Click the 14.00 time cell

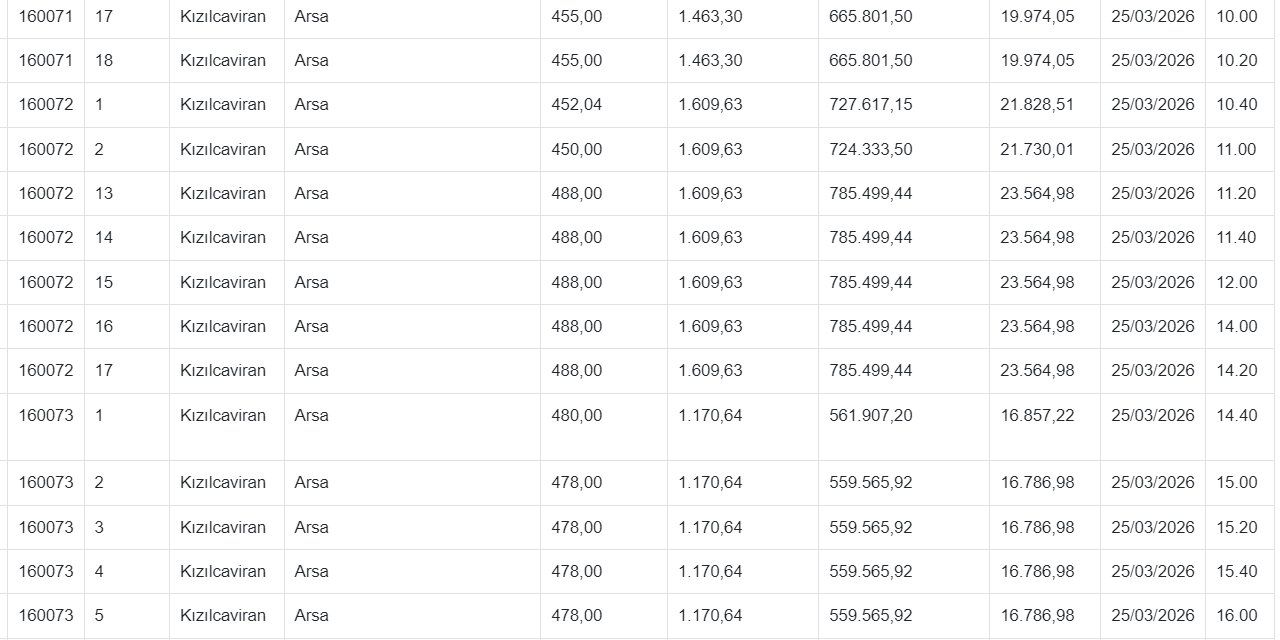tap(1237, 326)
